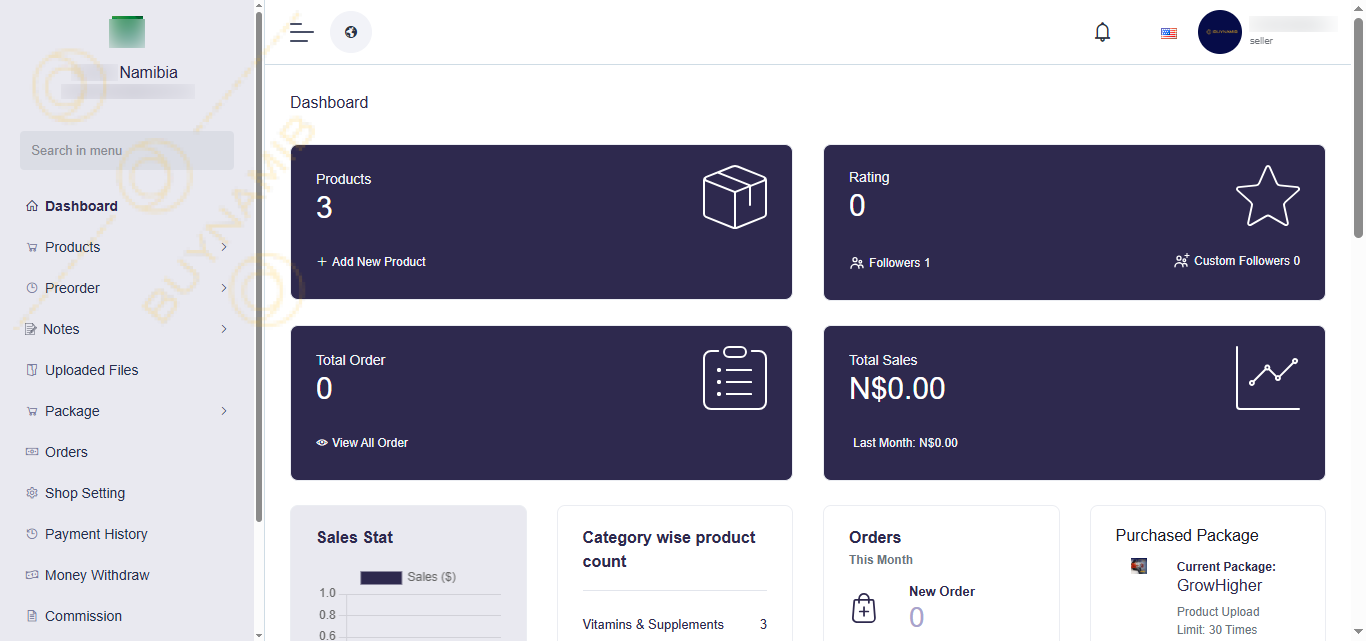
Task: Open Shop Setting in sidebar
Action: [84, 493]
